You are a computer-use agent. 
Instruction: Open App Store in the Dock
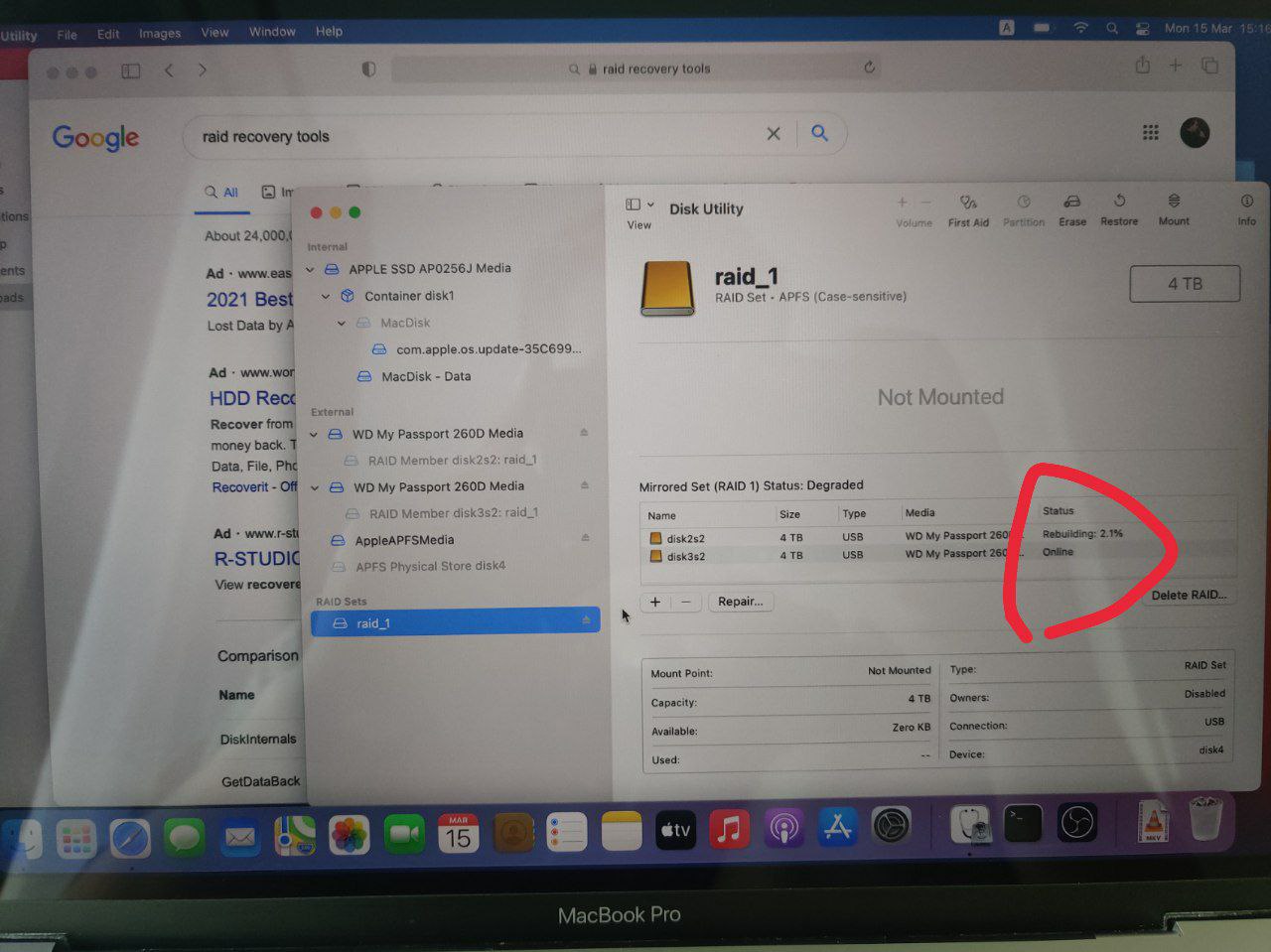(x=837, y=827)
